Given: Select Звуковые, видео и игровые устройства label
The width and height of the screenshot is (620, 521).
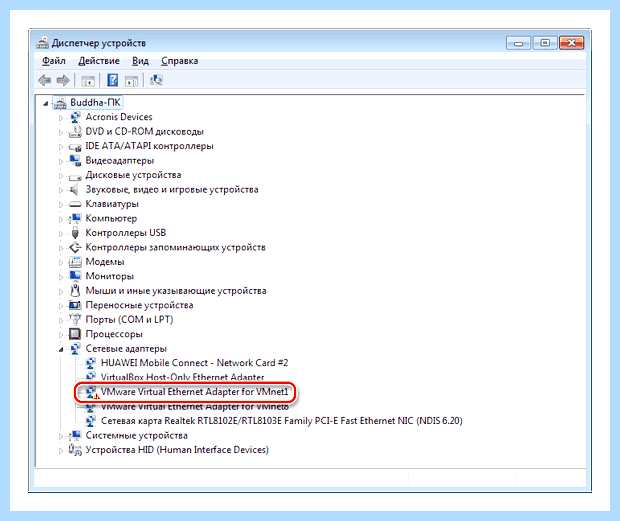Looking at the screenshot, I should 172,190.
